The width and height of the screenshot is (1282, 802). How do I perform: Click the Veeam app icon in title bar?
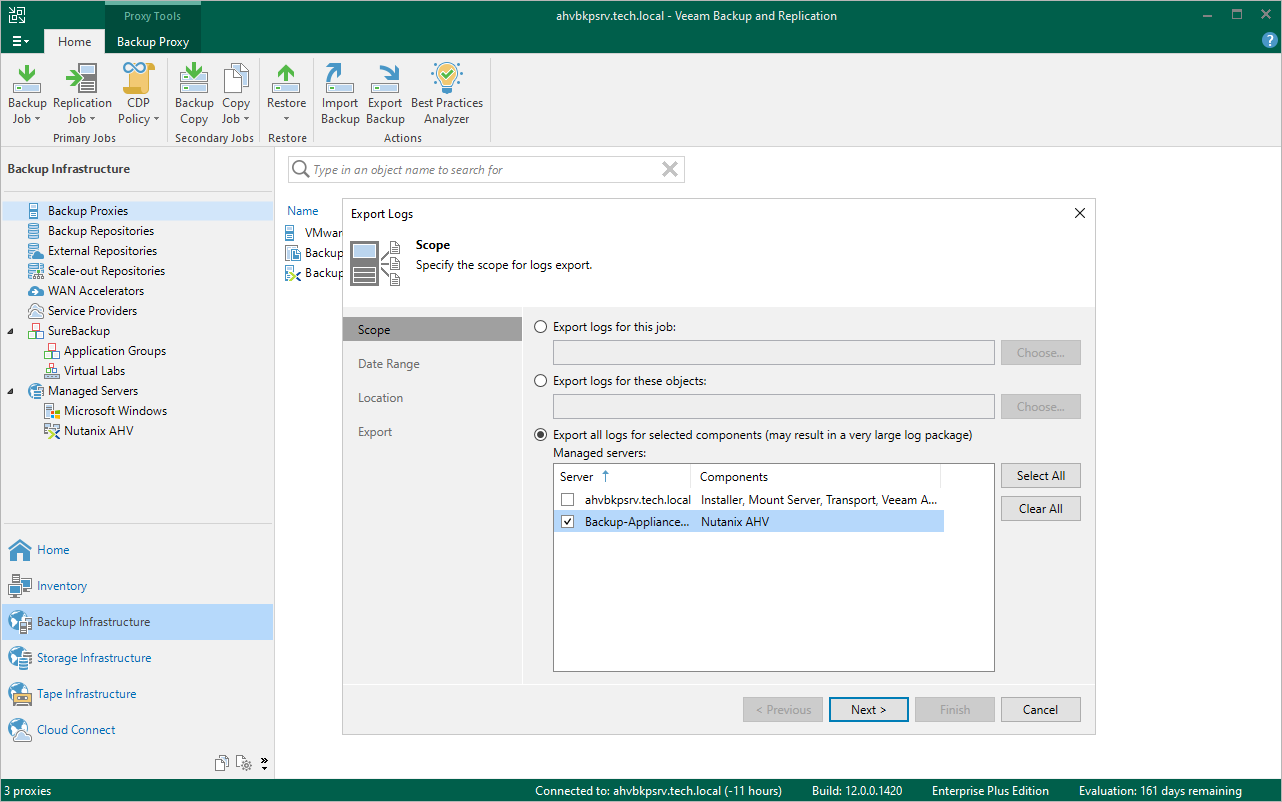[x=17, y=15]
